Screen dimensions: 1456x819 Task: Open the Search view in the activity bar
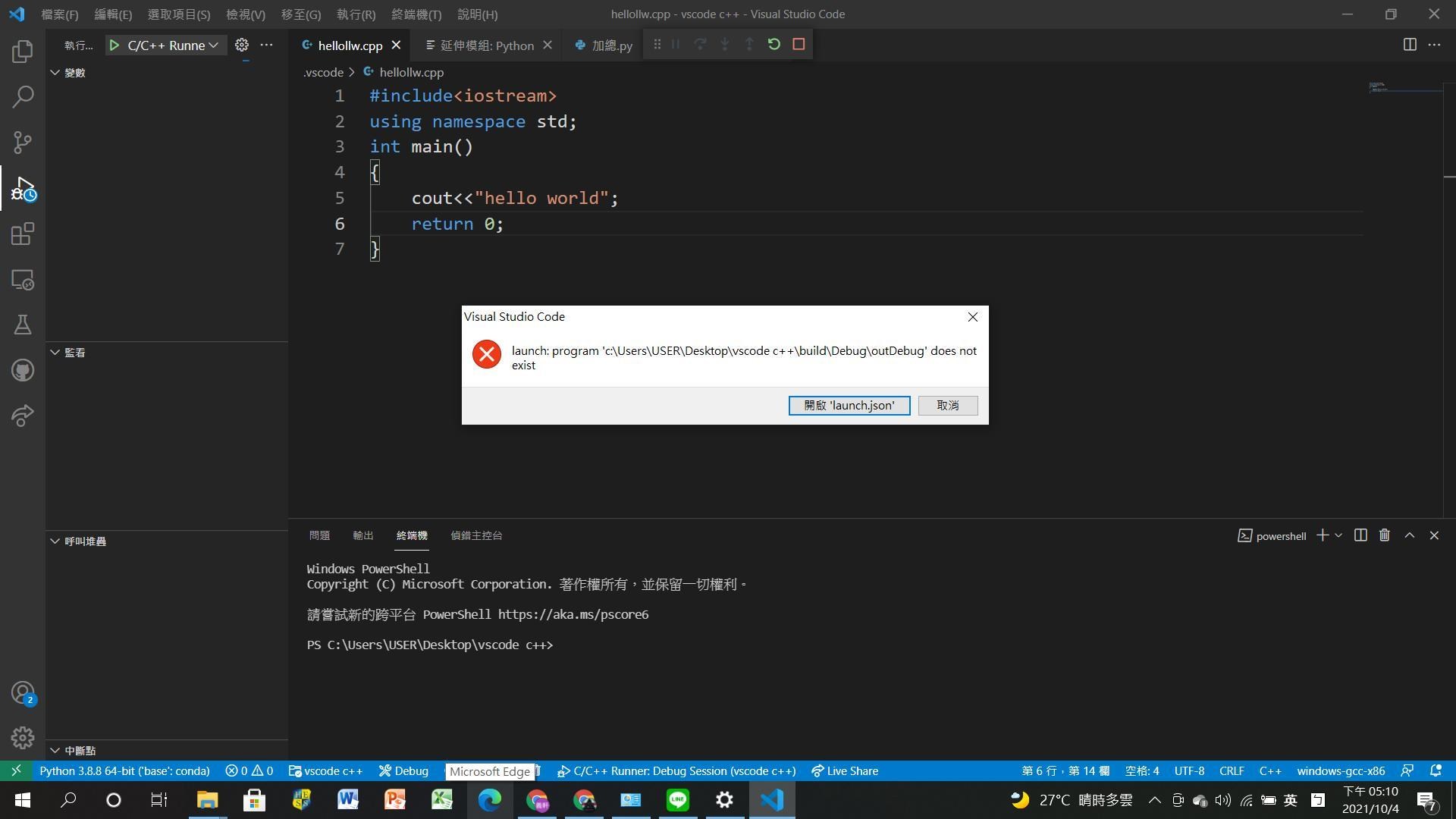[x=22, y=97]
